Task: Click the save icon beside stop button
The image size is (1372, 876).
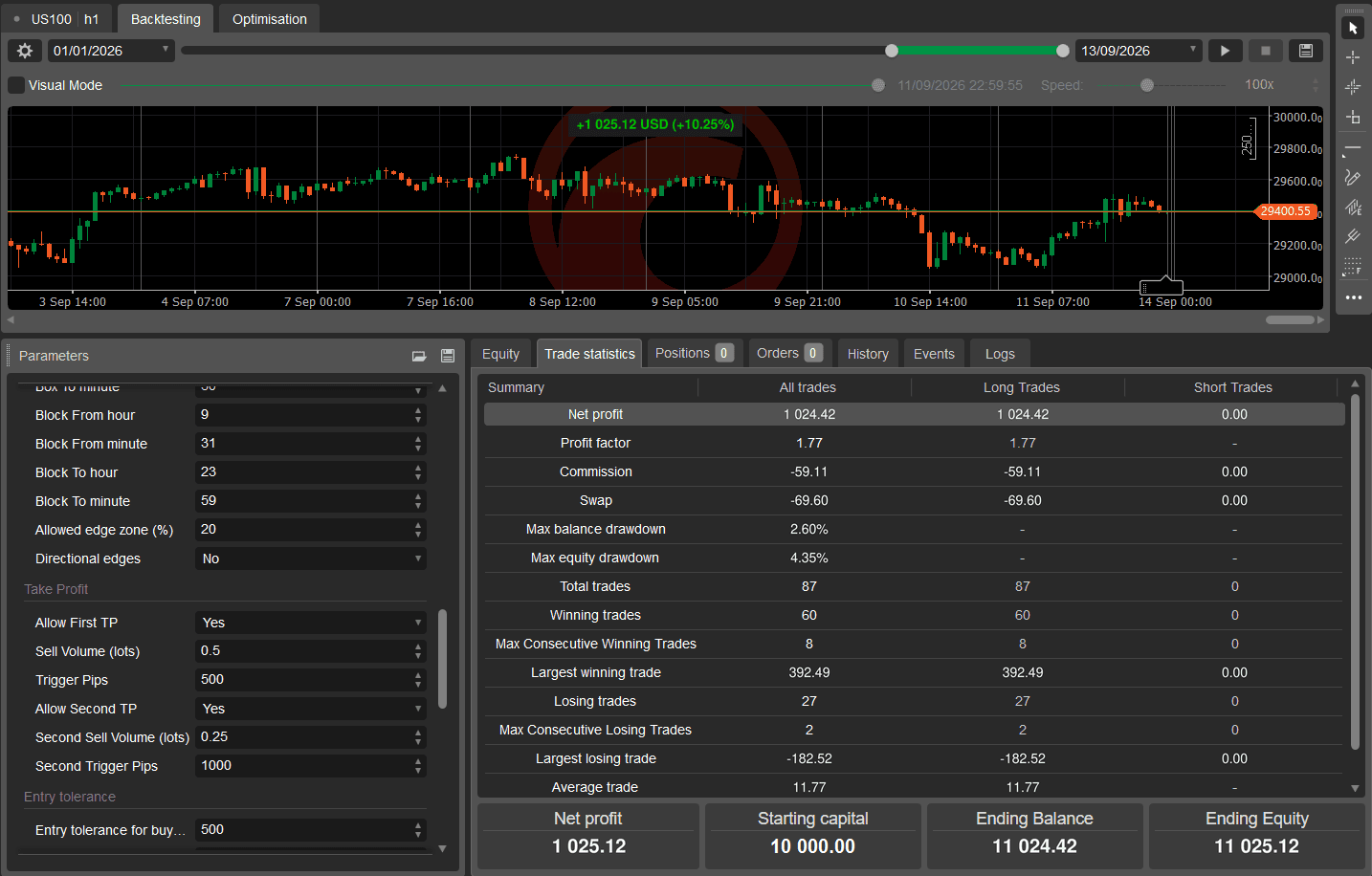Action: click(x=1306, y=51)
